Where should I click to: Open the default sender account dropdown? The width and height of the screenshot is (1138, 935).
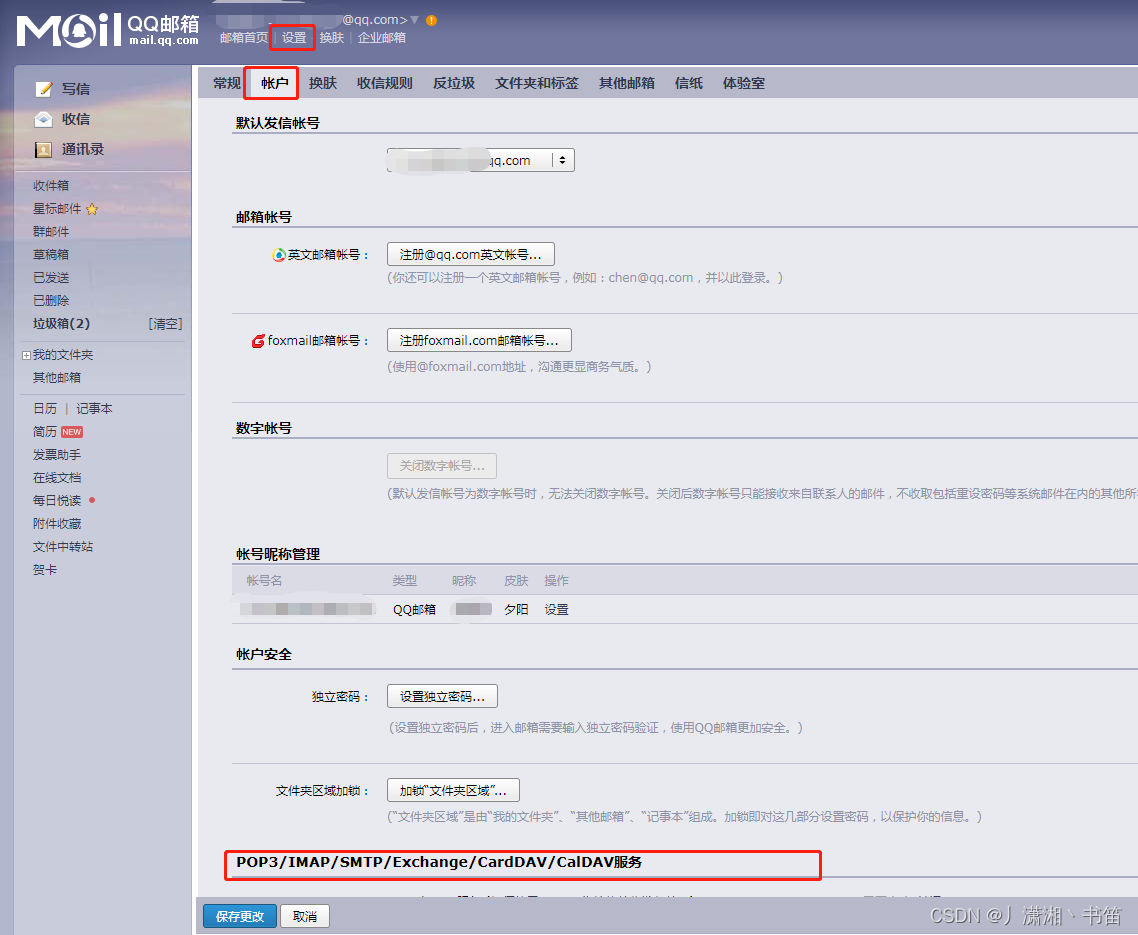[x=480, y=160]
